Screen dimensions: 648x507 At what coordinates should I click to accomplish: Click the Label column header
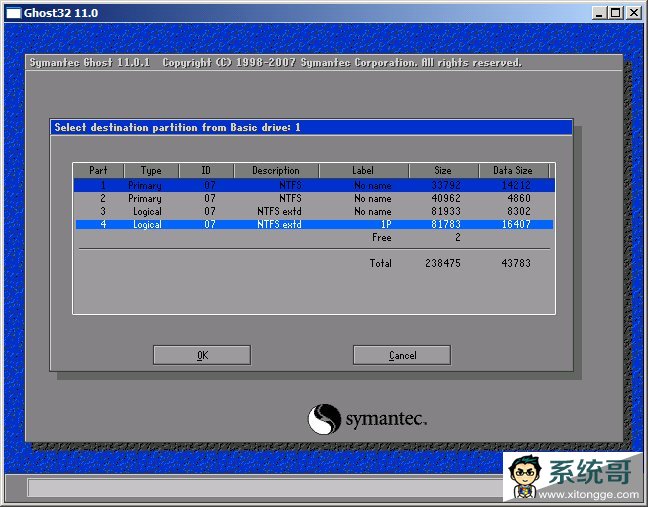tap(363, 170)
